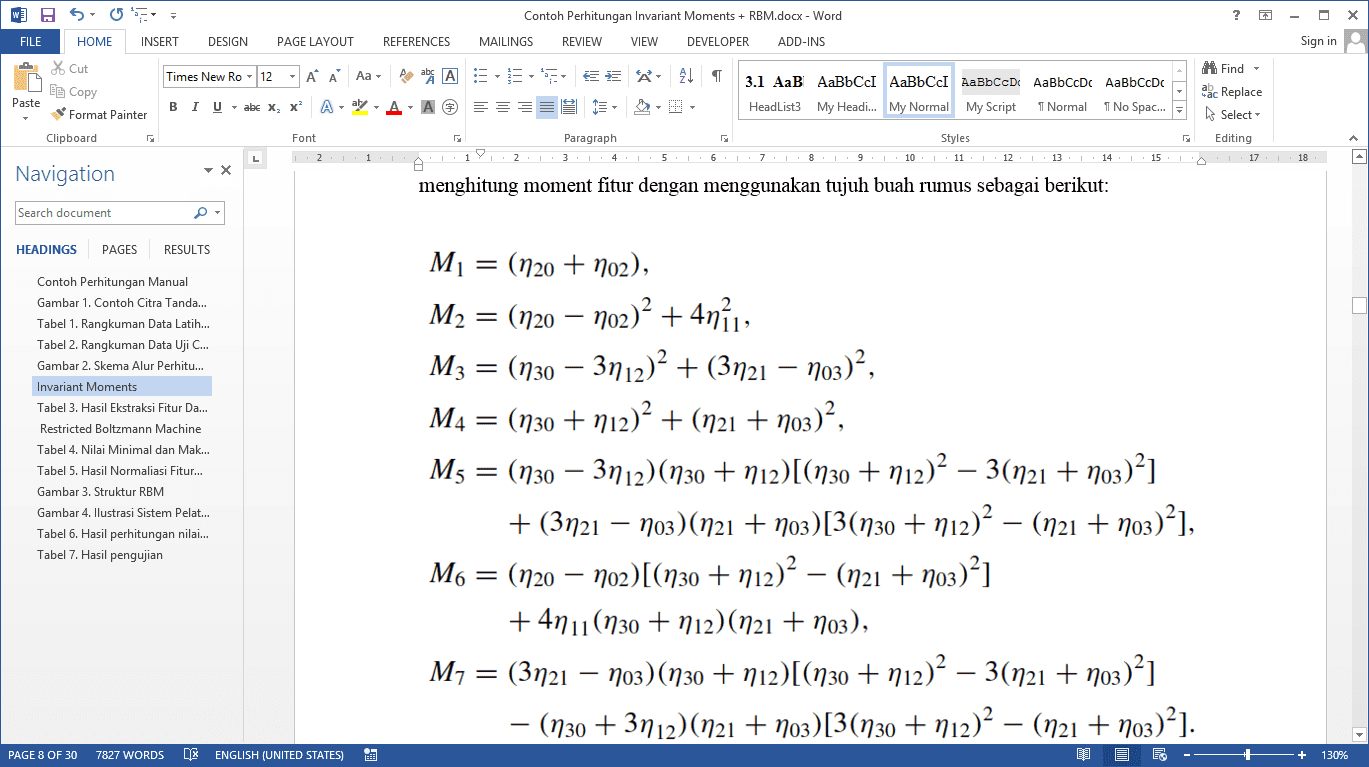
Task: Increase font size with Grow Font
Action: pyautogui.click(x=312, y=76)
